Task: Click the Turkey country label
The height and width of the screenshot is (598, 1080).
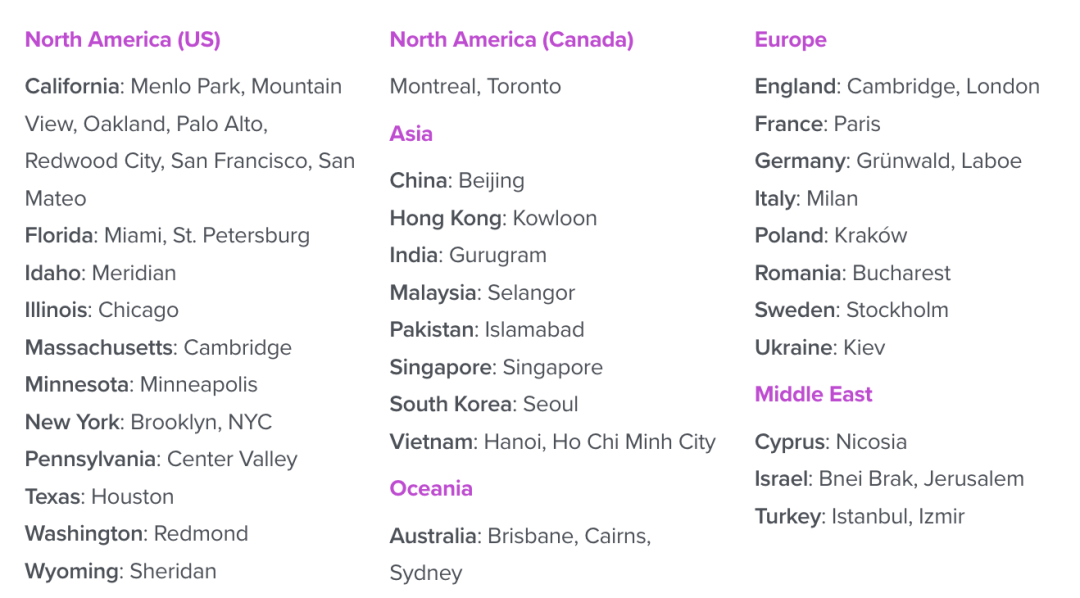Action: (788, 517)
